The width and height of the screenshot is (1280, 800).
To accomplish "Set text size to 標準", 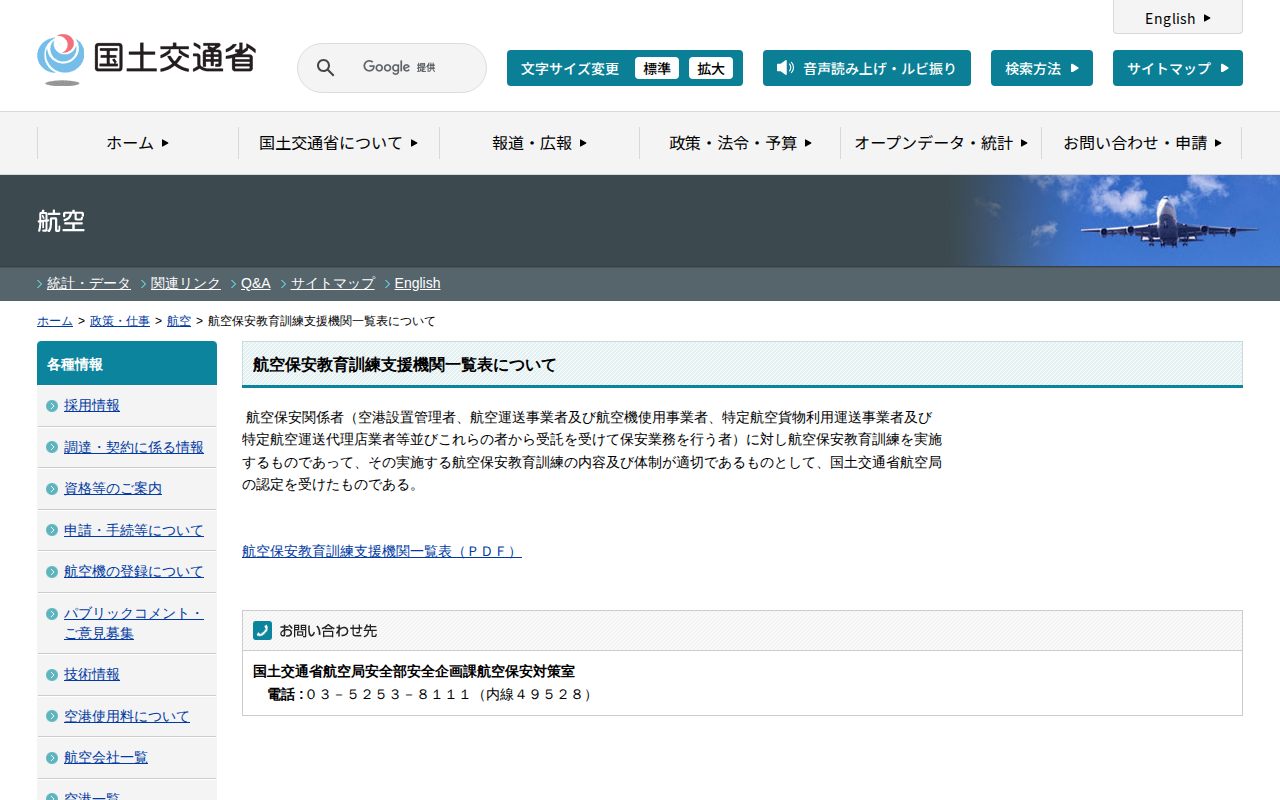I will click(x=657, y=68).
